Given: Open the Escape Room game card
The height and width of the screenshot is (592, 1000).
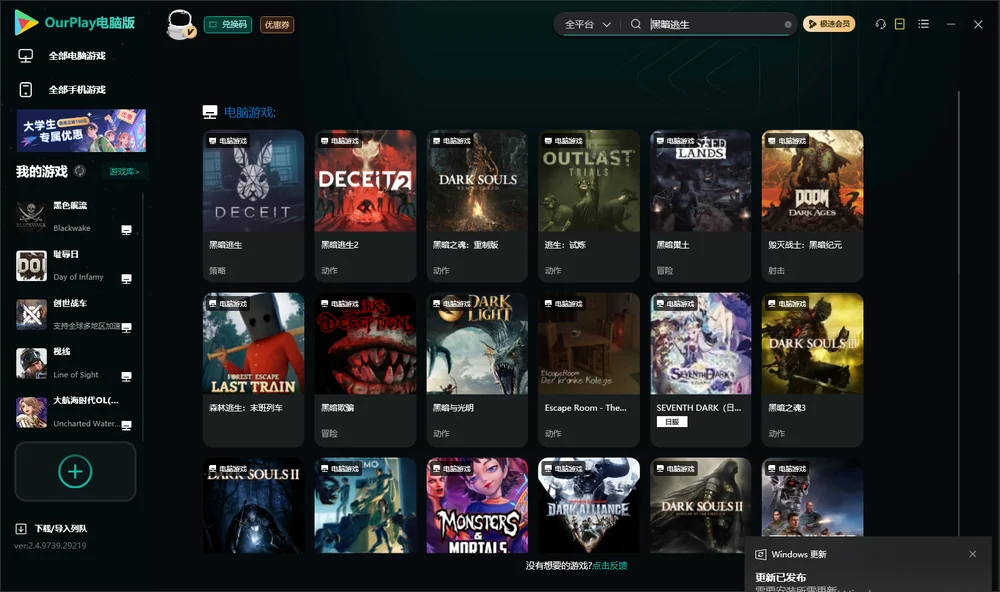Looking at the screenshot, I should [589, 369].
